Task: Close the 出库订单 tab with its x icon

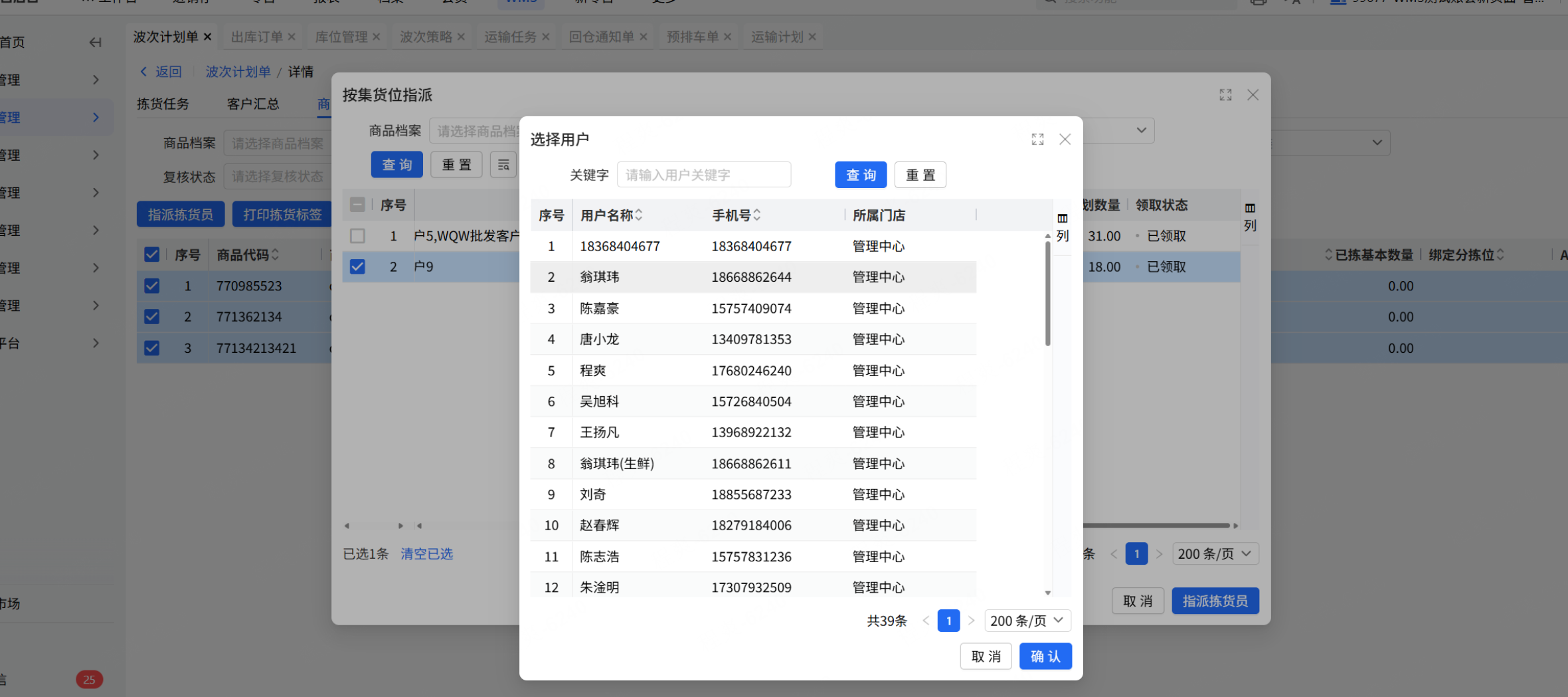Action: [292, 37]
